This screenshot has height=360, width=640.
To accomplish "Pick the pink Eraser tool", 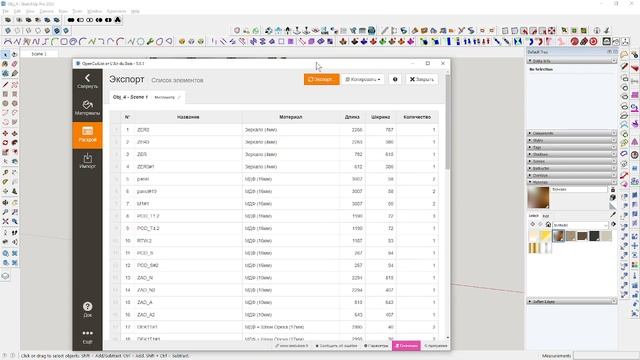I will click(x=15, y=64).
